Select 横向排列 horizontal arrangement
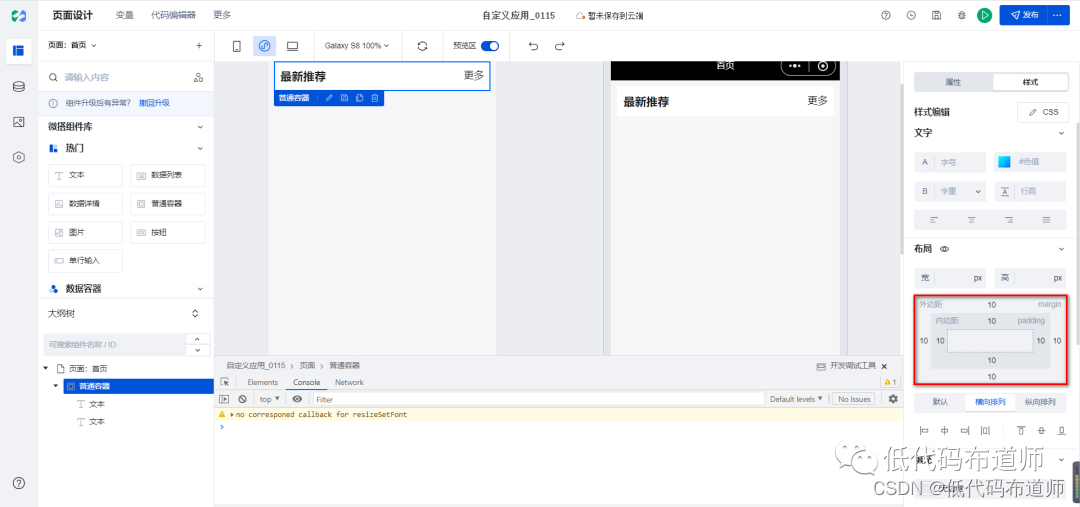The width and height of the screenshot is (1080, 507). (990, 402)
